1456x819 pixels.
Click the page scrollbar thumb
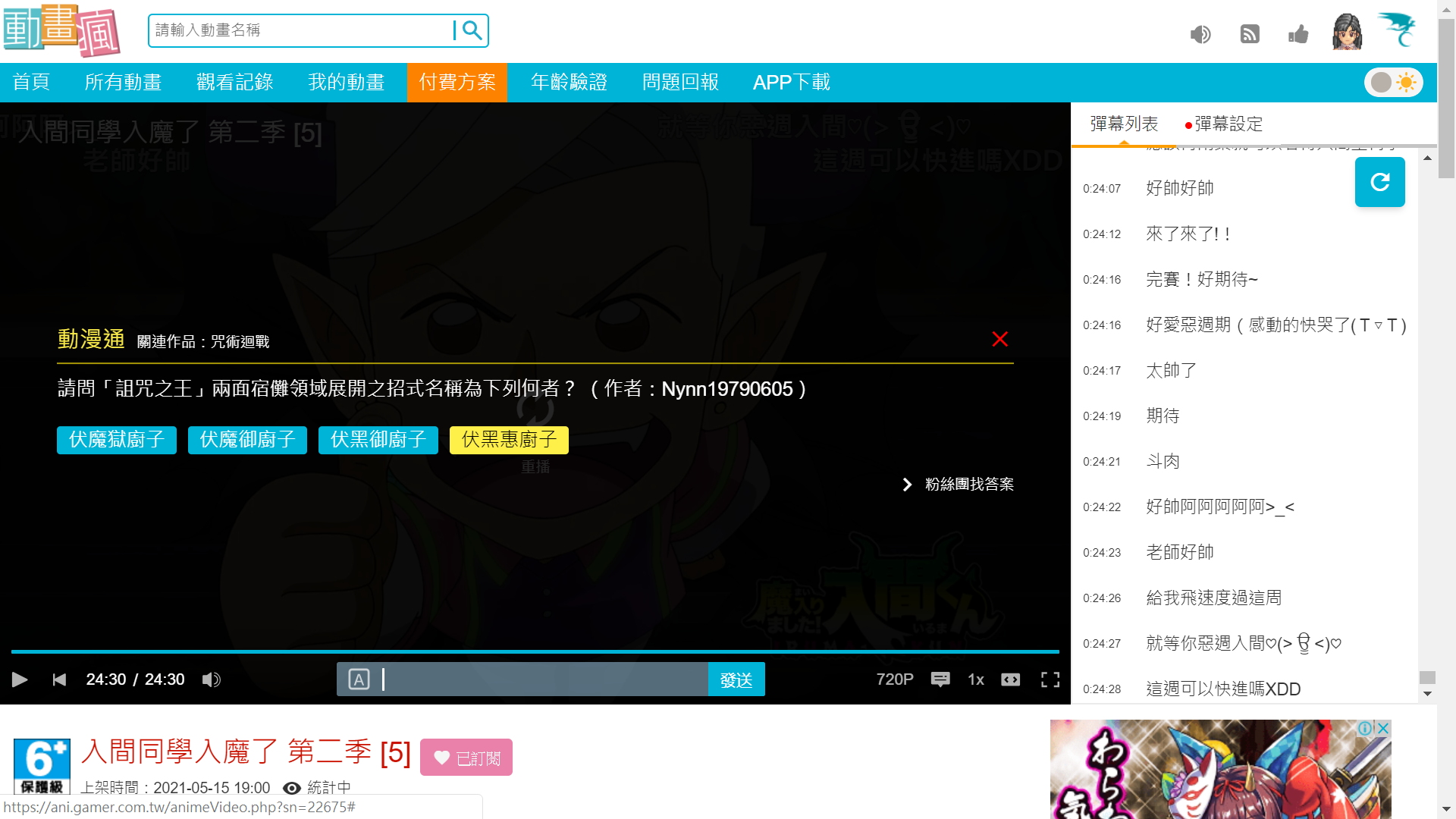[x=1447, y=99]
